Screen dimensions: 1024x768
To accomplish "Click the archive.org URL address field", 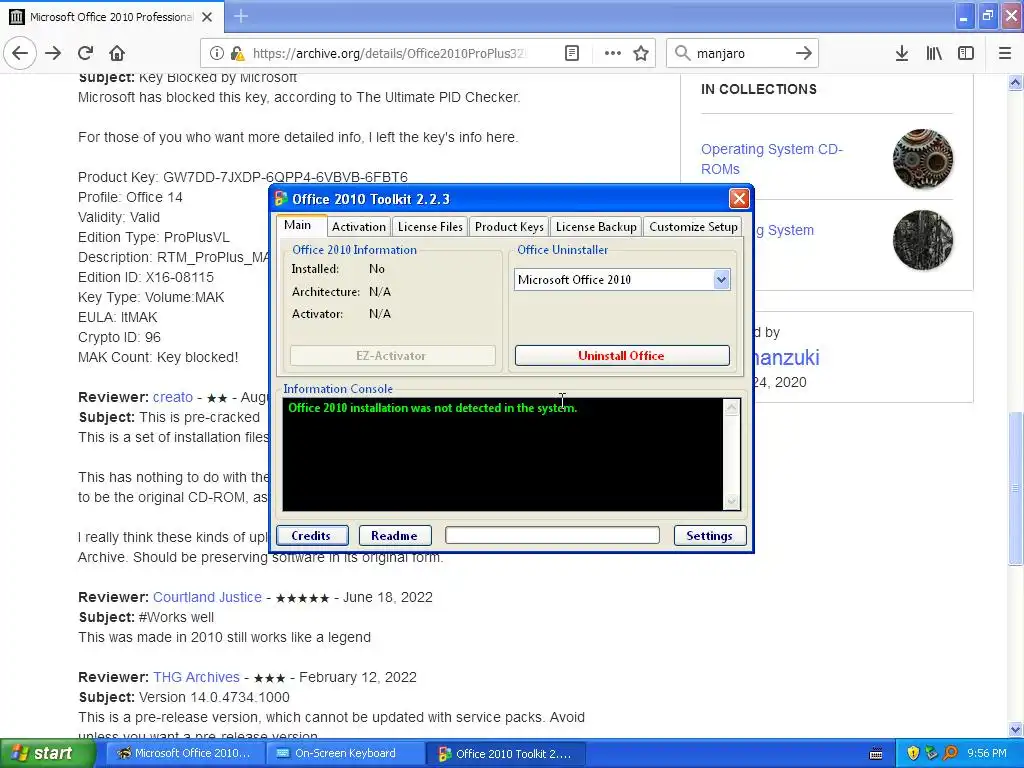I will pos(390,54).
